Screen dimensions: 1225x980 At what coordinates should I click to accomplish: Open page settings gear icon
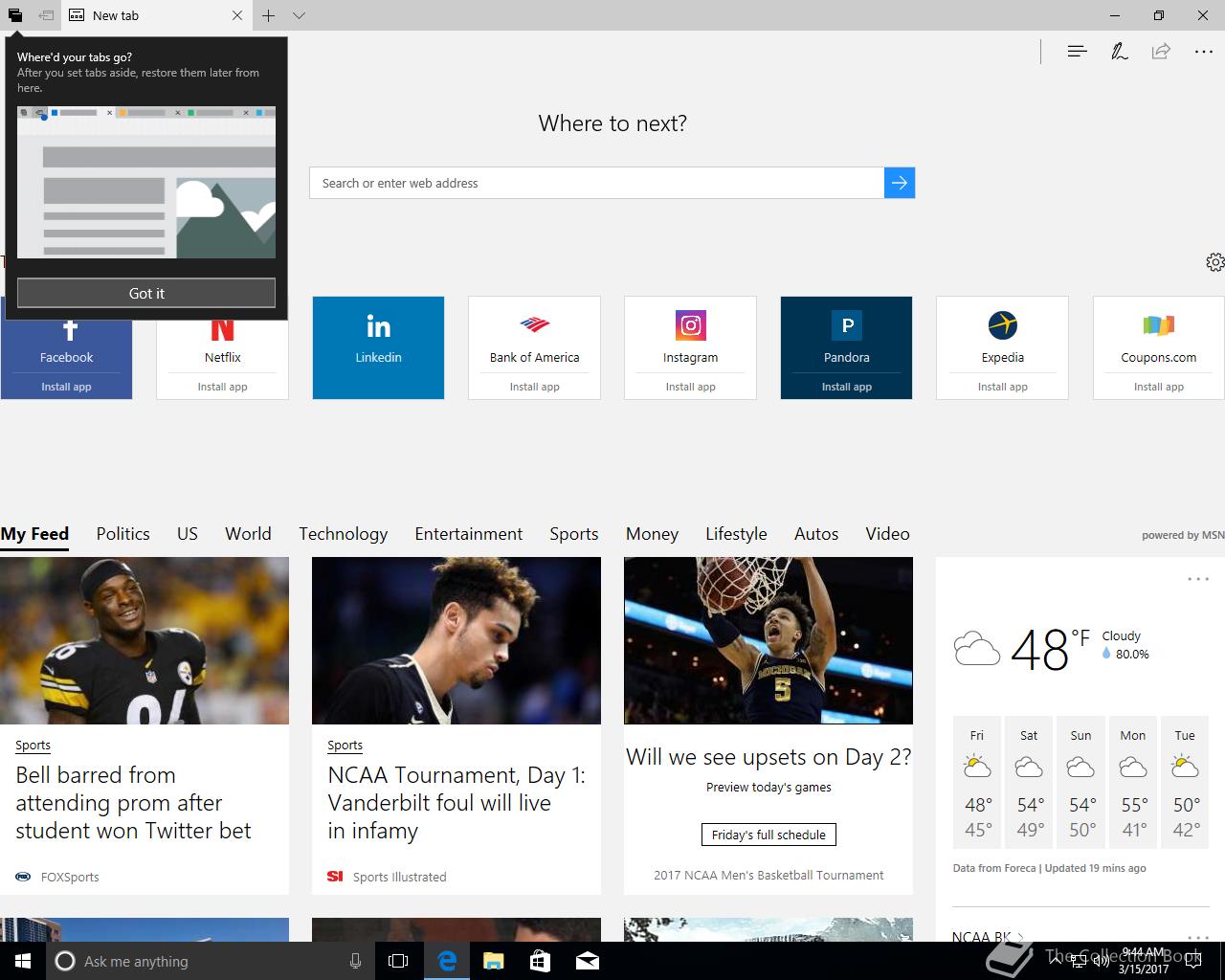pyautogui.click(x=1214, y=262)
